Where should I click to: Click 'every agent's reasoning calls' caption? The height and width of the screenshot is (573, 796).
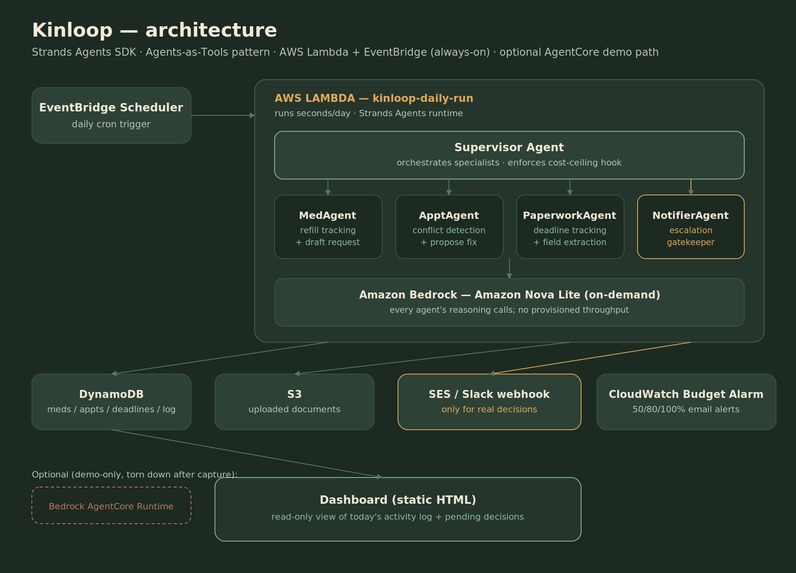coord(509,310)
